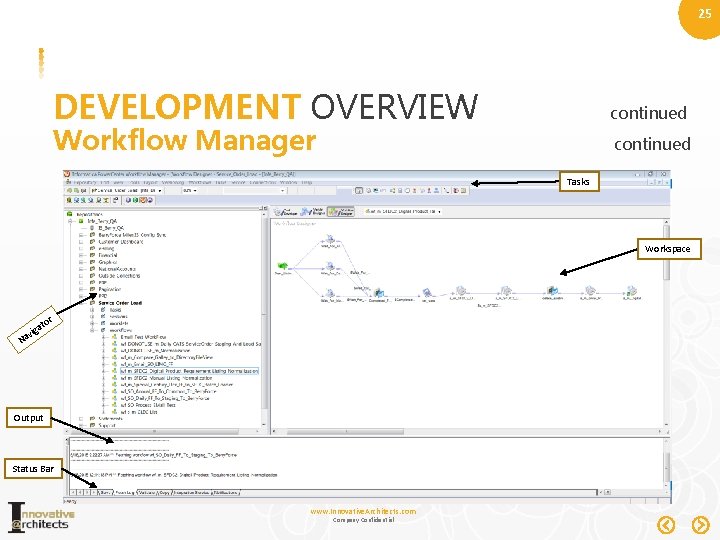Screen dimensions: 720x540
Task: Open the Versioning menu
Action: tap(173, 182)
